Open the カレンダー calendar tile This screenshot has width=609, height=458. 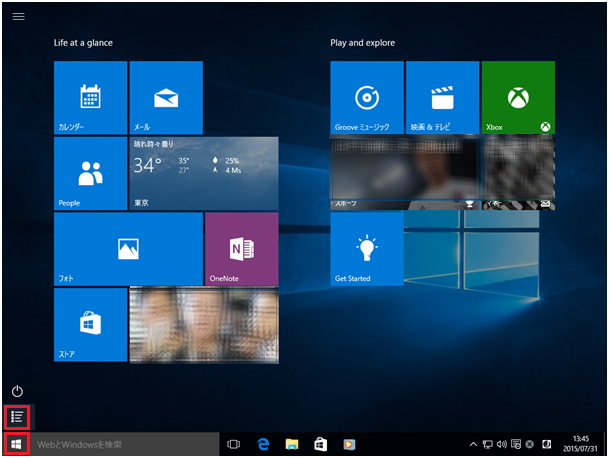[90, 98]
